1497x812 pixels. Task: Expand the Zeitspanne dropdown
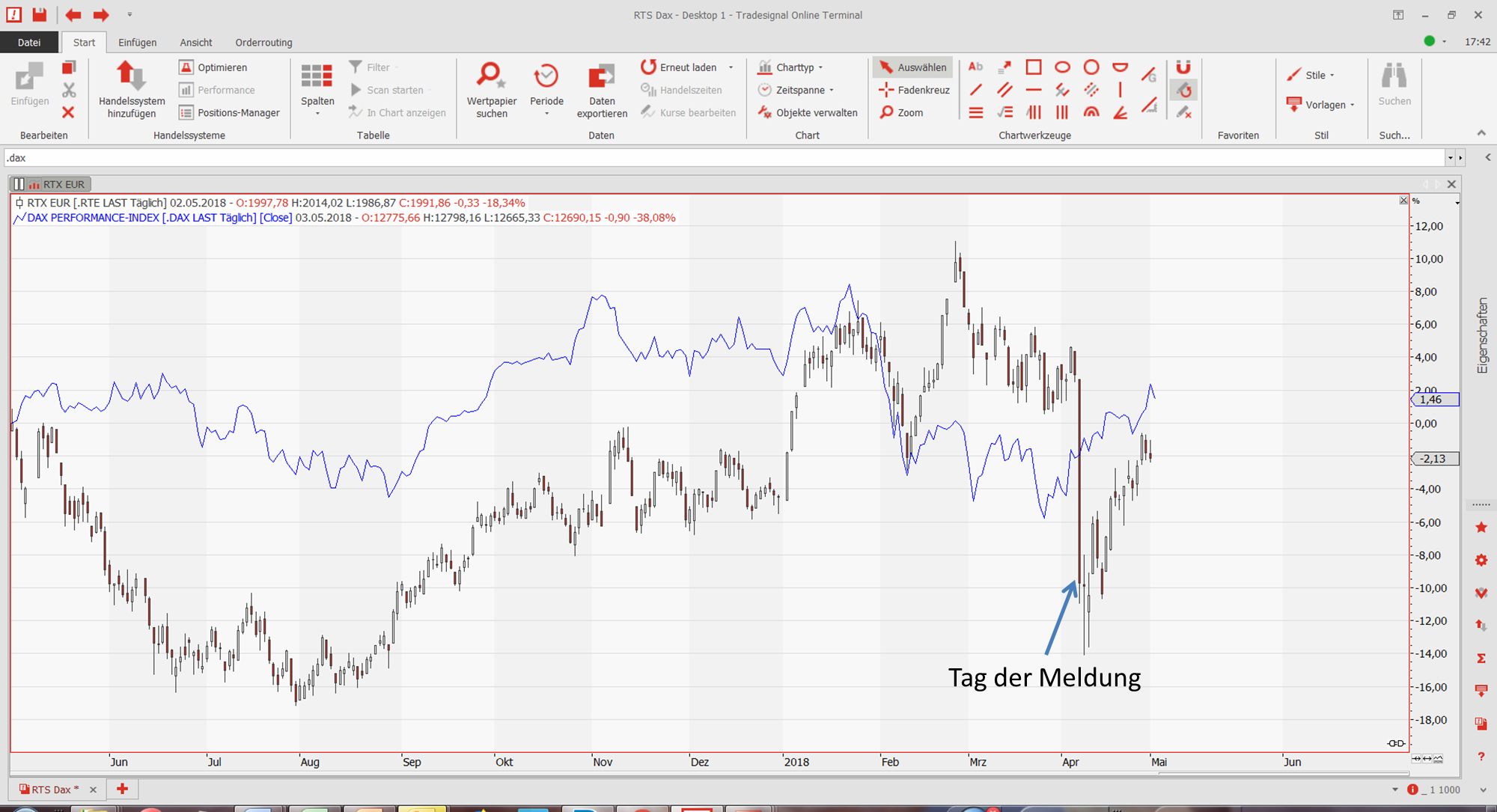(799, 90)
